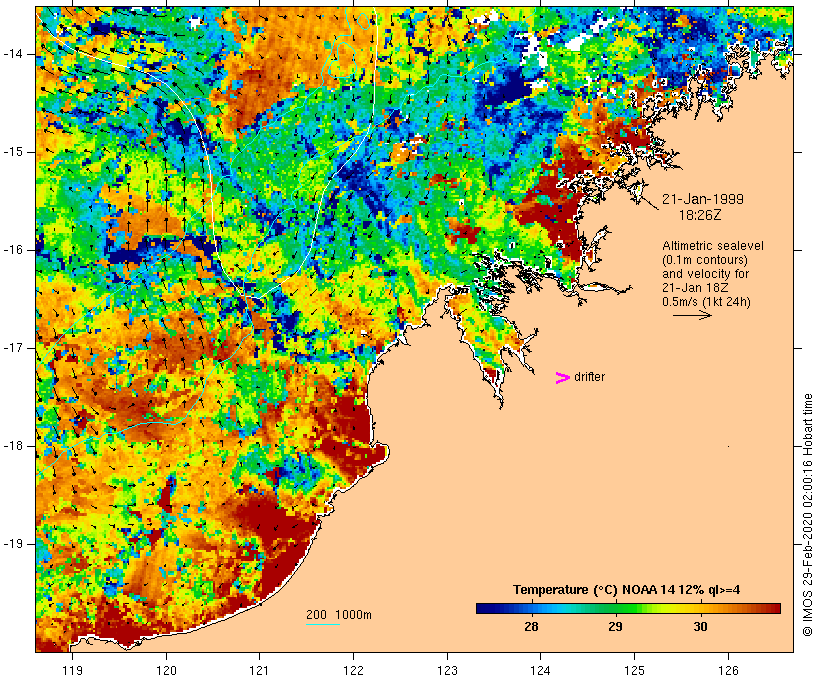Viewport: 820px width, 680px height.
Task: Click the date label 21-Jan-1999
Action: click(702, 199)
